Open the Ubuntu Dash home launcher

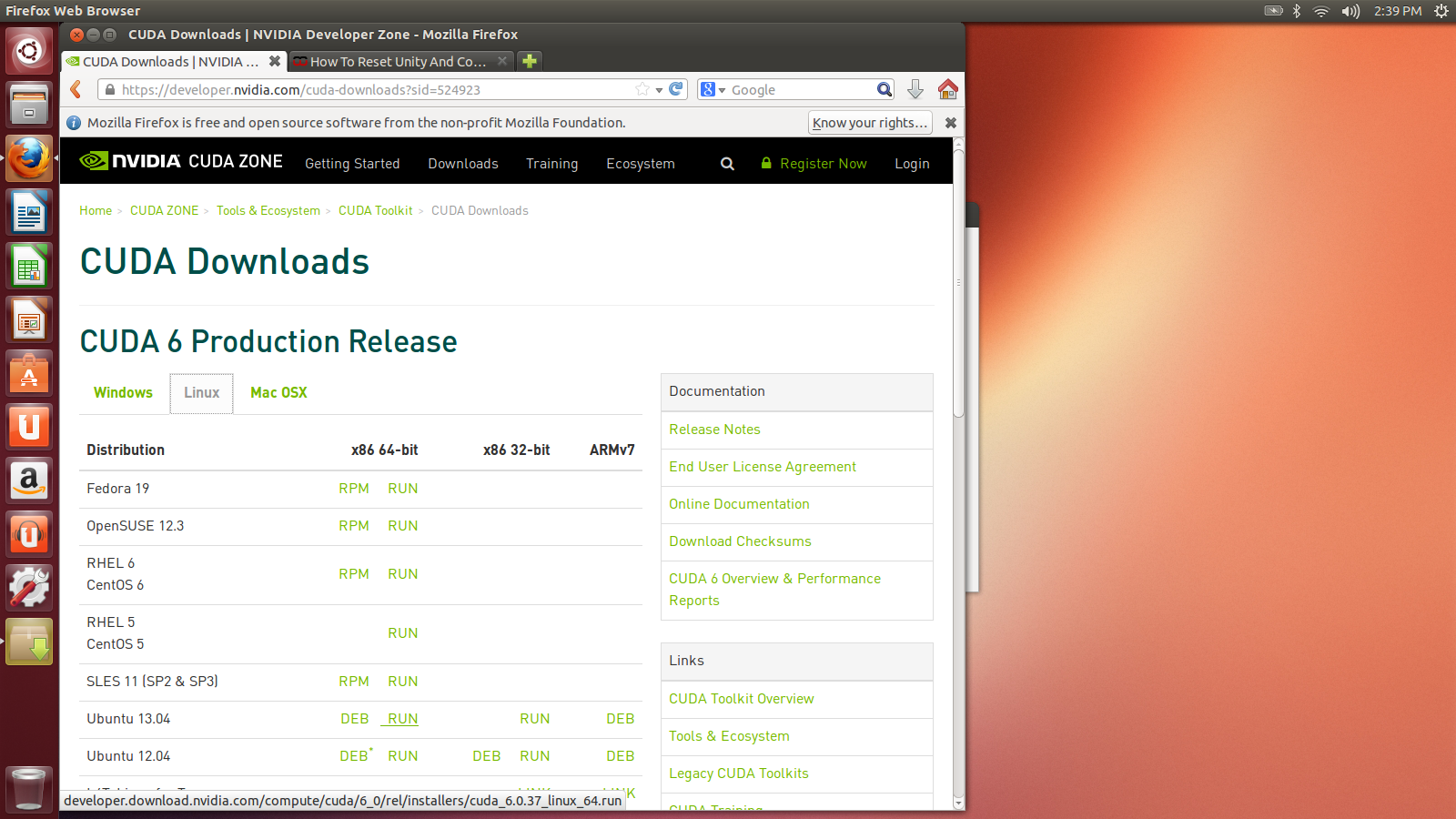(29, 51)
